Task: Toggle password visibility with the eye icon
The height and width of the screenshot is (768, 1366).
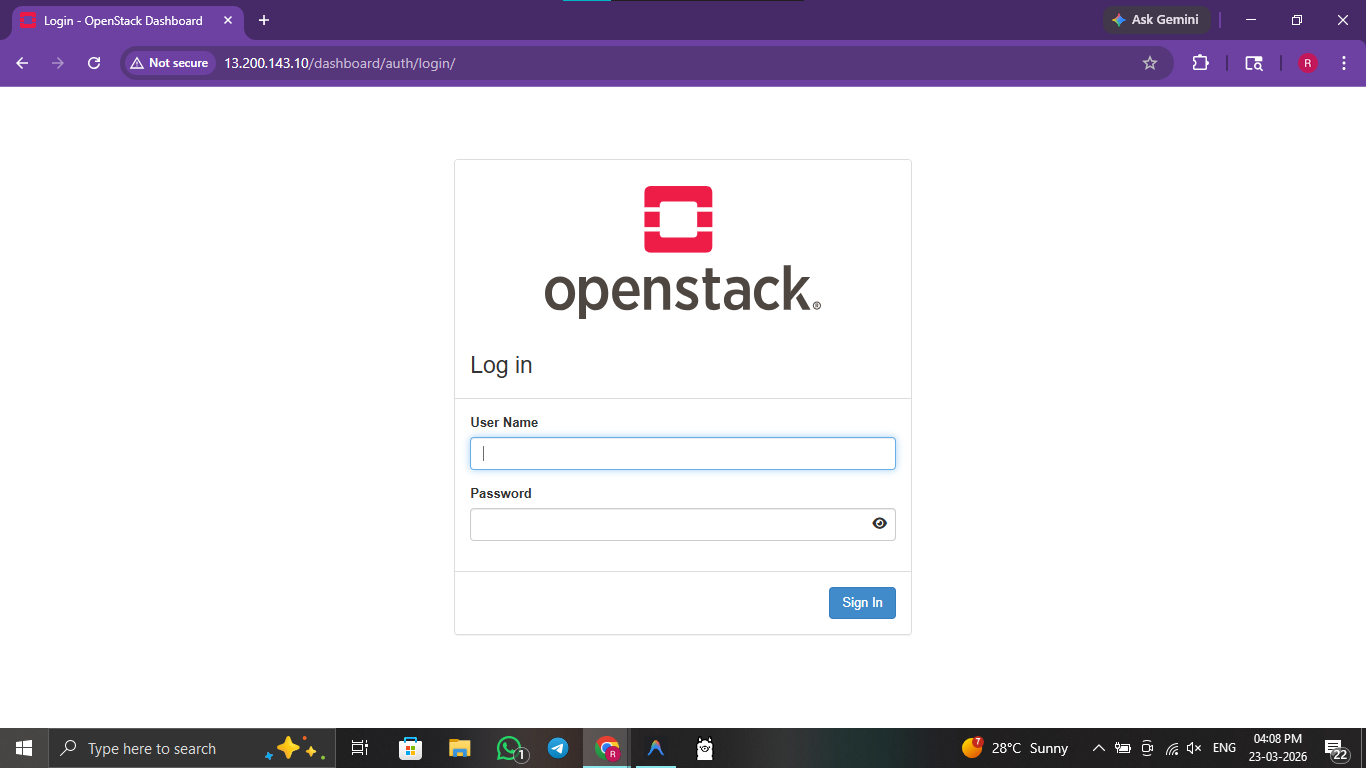Action: [879, 523]
